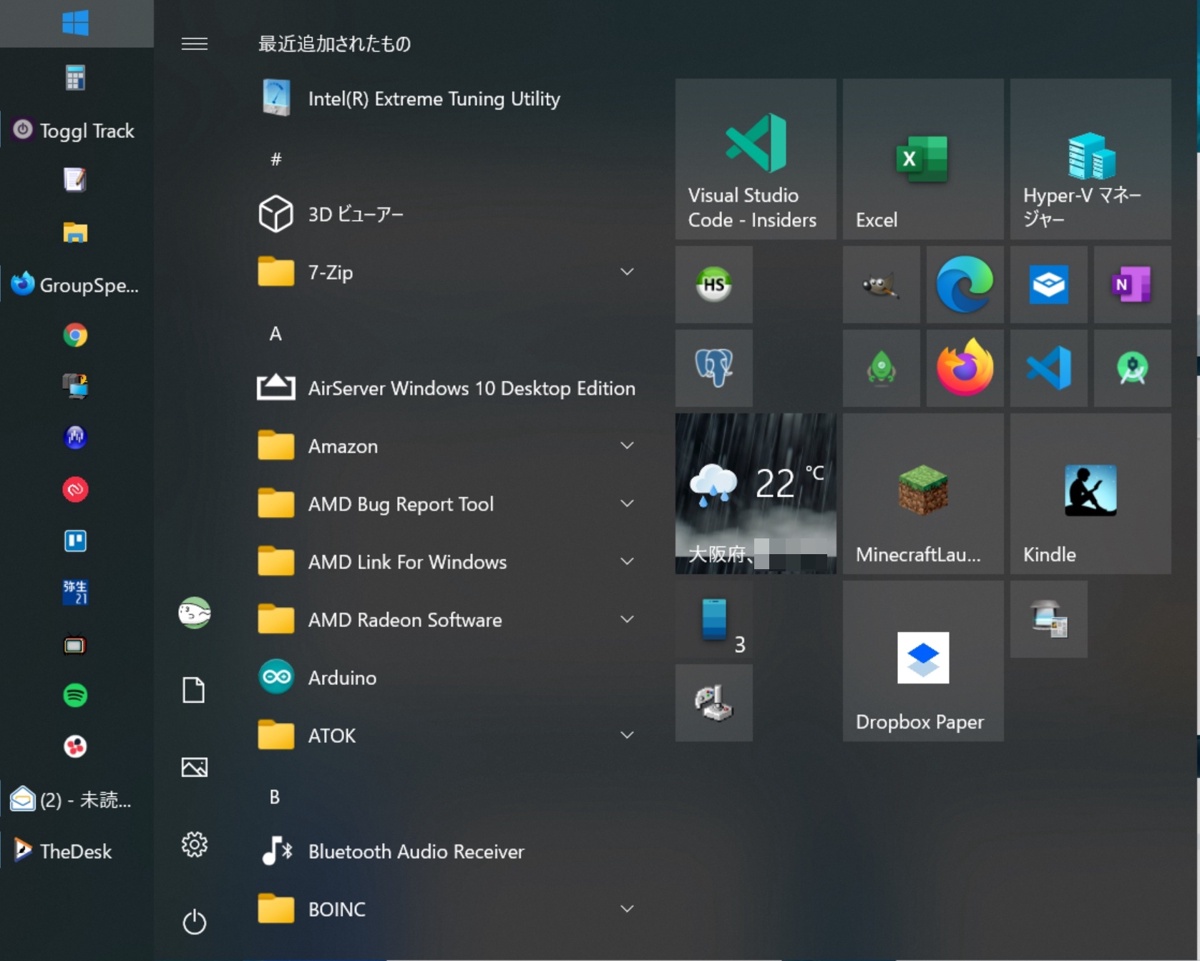Click the Windows Start button
This screenshot has width=1200, height=961.
[76, 23]
